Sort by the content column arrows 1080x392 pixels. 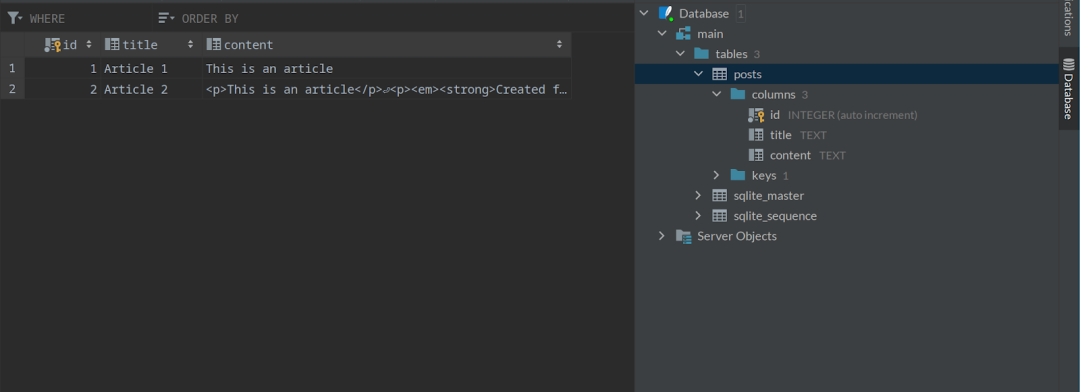560,45
